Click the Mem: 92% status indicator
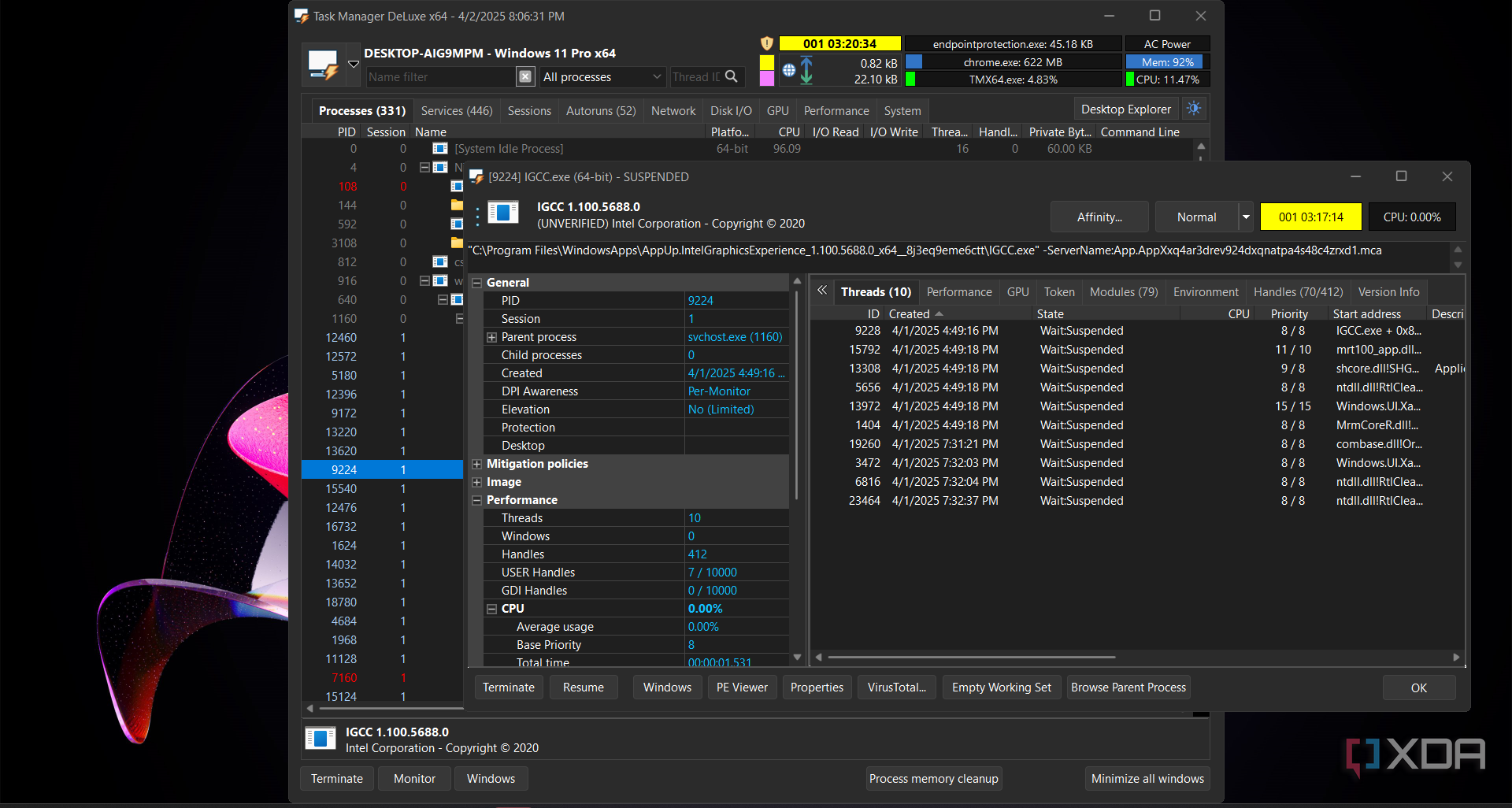The width and height of the screenshot is (1512, 808). [x=1165, y=61]
